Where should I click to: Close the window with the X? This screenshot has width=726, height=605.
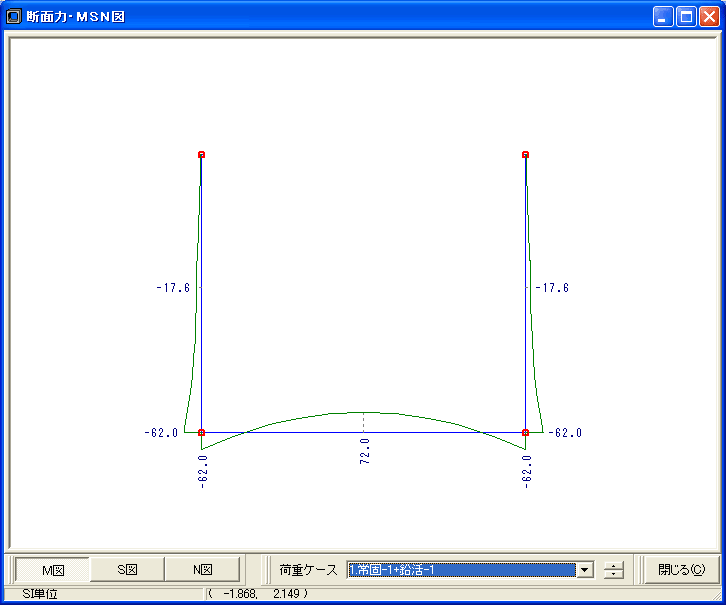709,17
